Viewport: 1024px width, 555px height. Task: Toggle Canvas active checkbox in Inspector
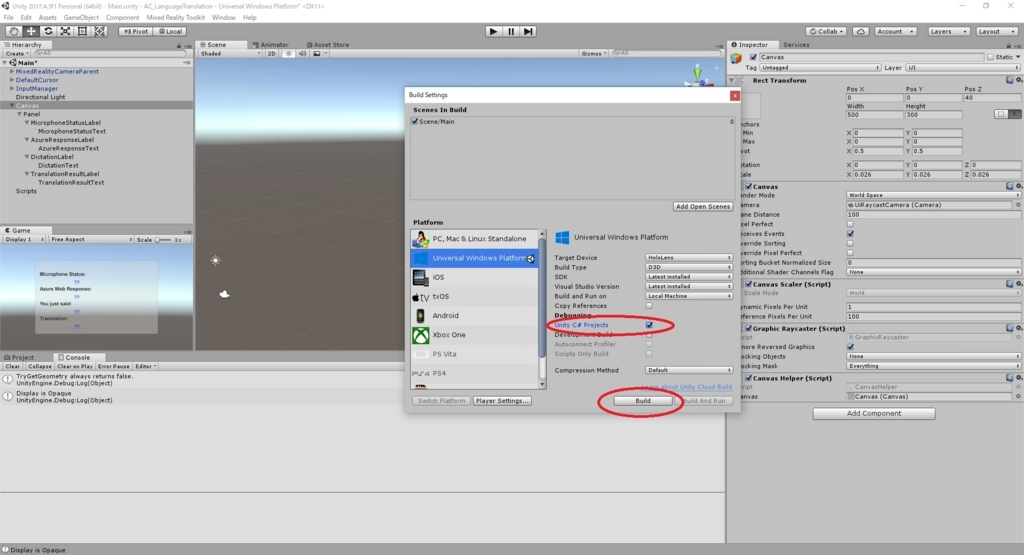click(753, 57)
